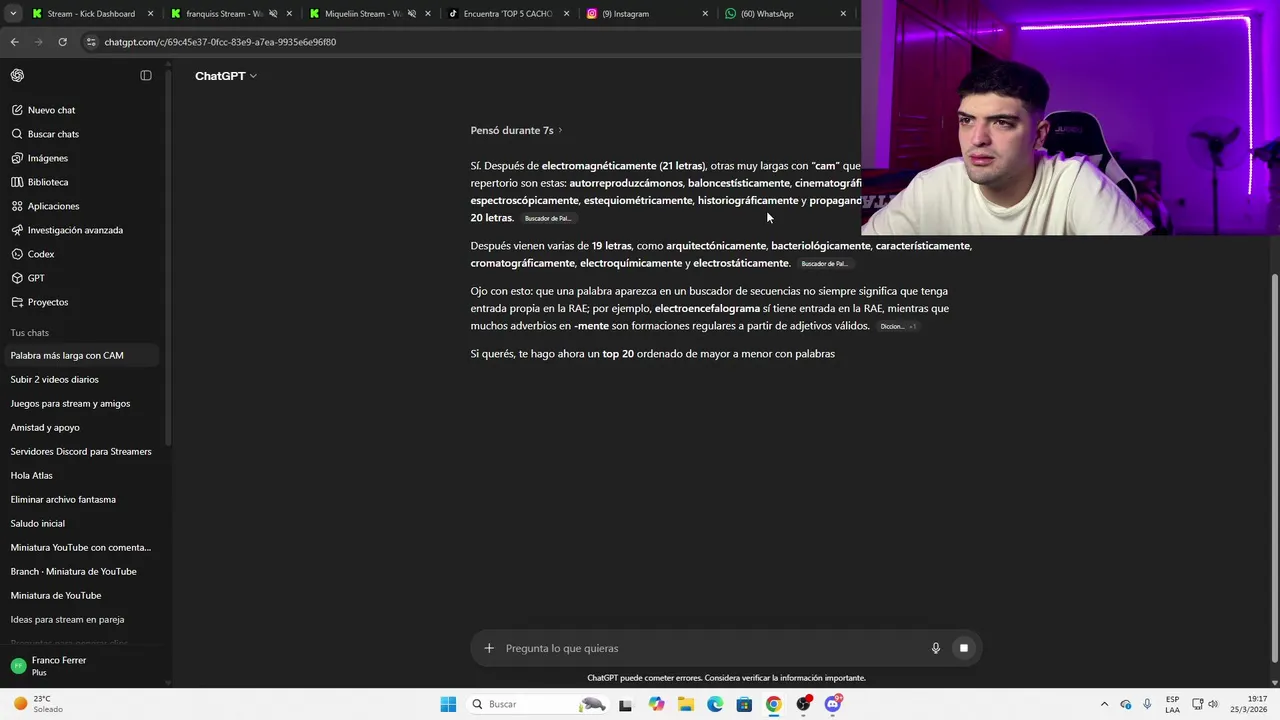Click the 'Diccion... +1' source chip
1280x720 pixels.
(x=898, y=327)
